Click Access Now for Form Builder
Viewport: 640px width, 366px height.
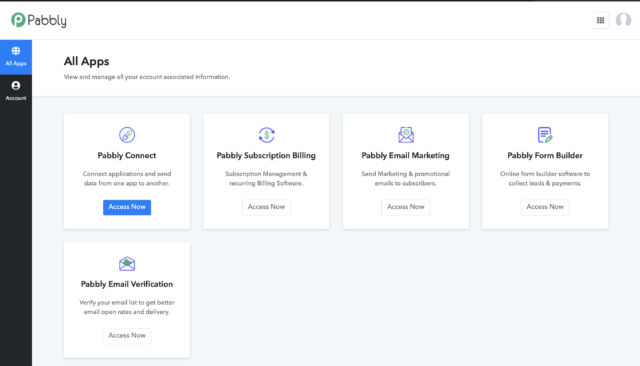click(x=545, y=207)
